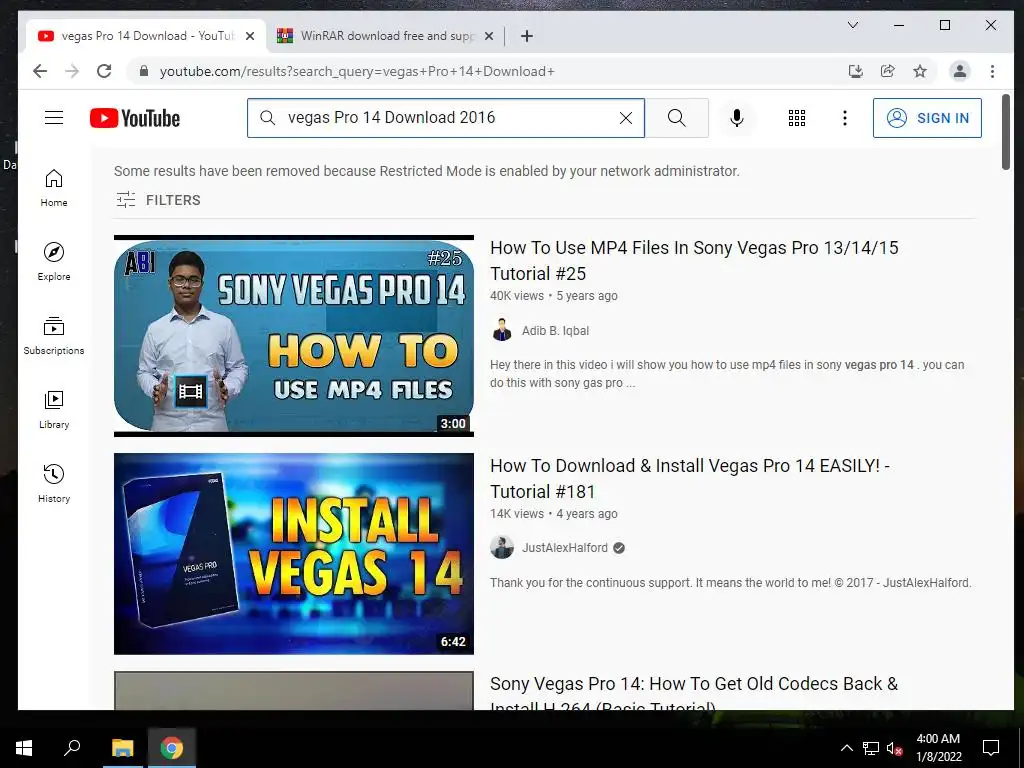Visit JustAlexHalford channel name
Image resolution: width=1024 pixels, height=768 pixels.
(564, 548)
